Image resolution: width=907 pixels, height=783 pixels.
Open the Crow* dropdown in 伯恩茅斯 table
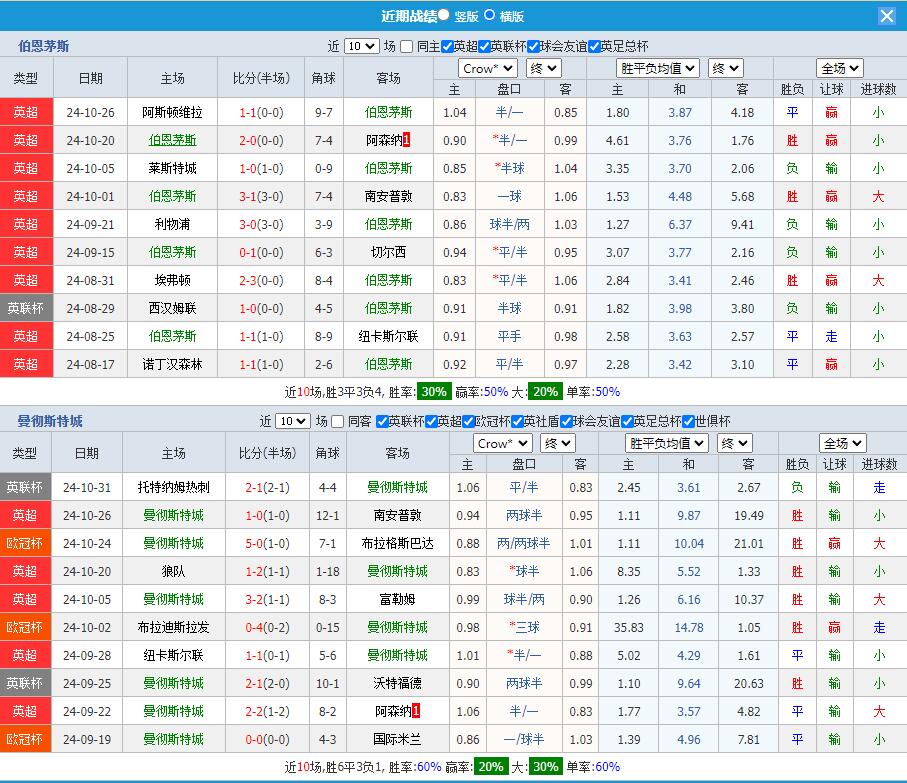point(487,68)
